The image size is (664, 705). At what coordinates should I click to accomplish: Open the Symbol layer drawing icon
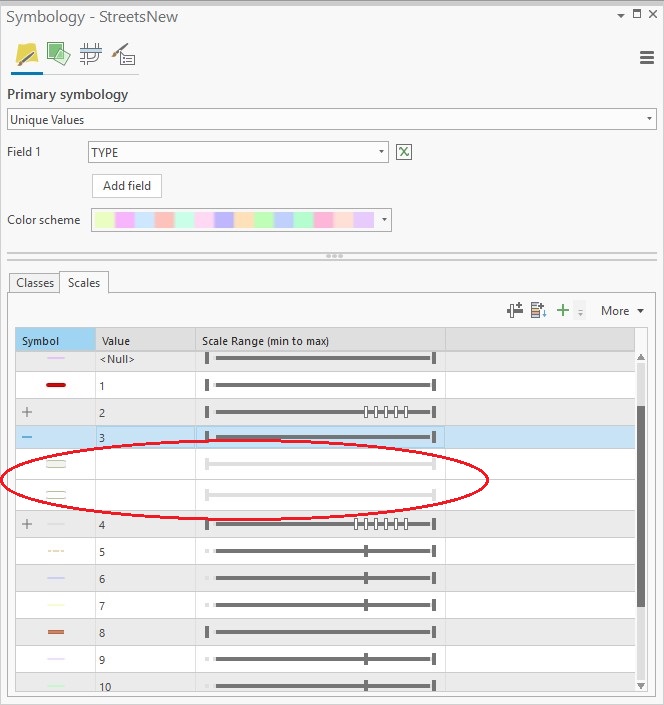(91, 54)
